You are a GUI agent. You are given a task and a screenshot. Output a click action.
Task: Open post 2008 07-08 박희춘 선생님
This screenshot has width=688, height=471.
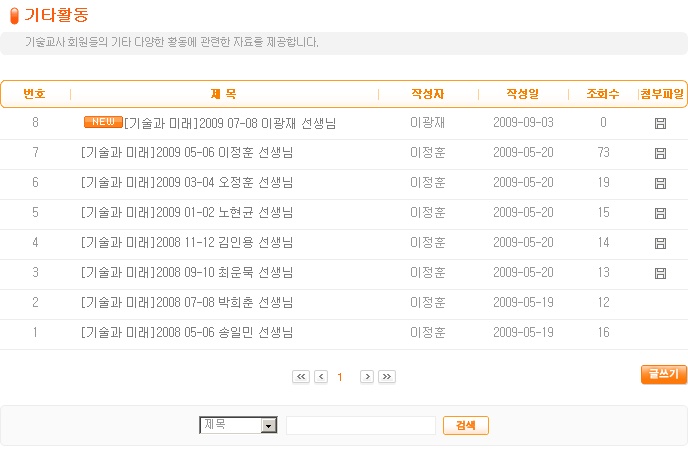(x=186, y=303)
